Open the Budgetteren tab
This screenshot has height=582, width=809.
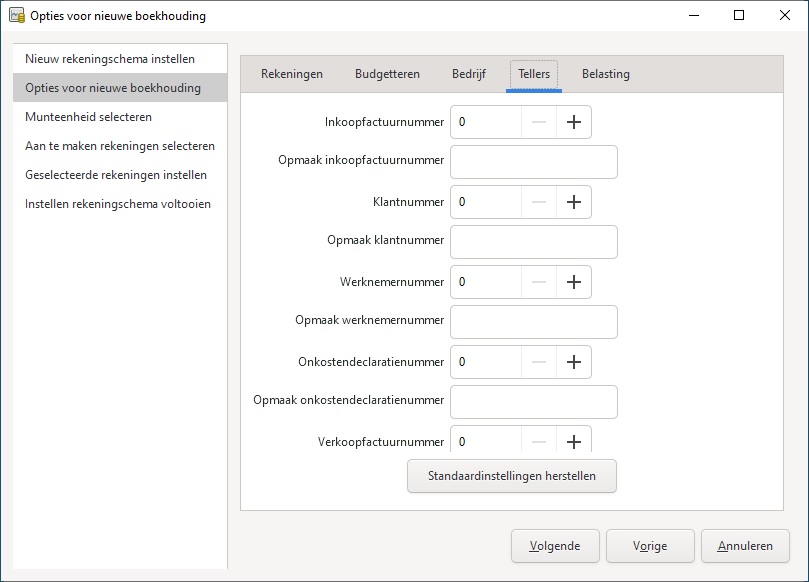[387, 74]
